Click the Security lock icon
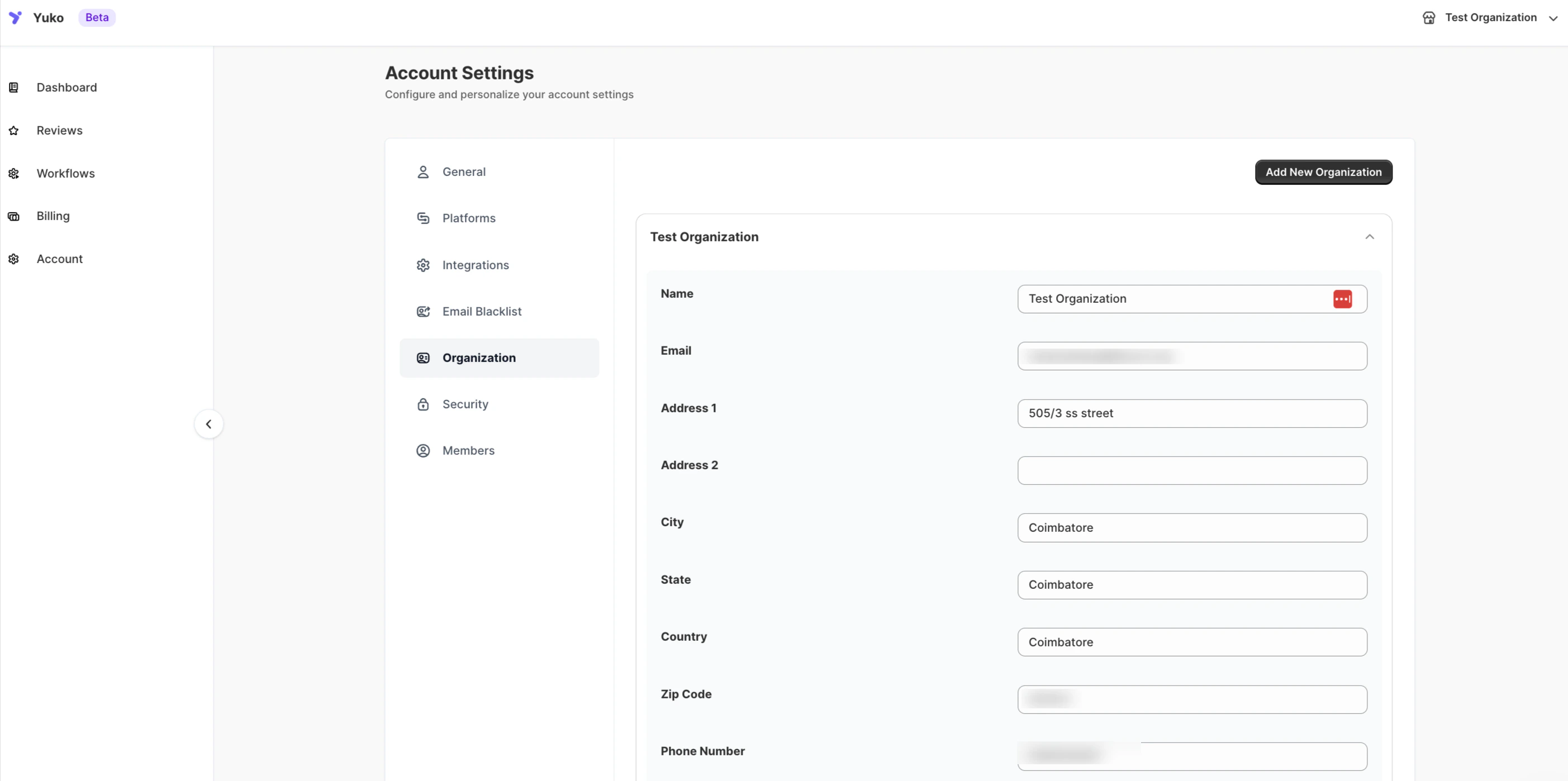This screenshot has width=1568, height=781. click(423, 404)
